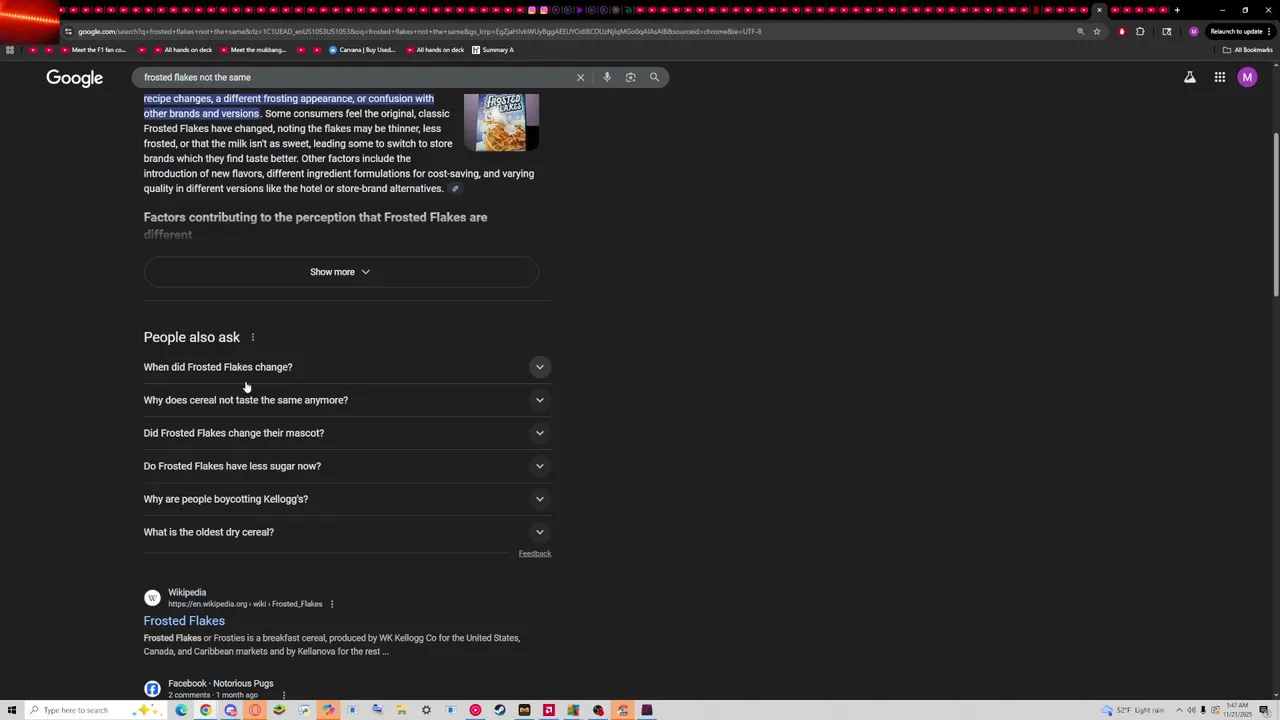Open the Google account avatar M
The image size is (1280, 720).
pyautogui.click(x=1247, y=77)
